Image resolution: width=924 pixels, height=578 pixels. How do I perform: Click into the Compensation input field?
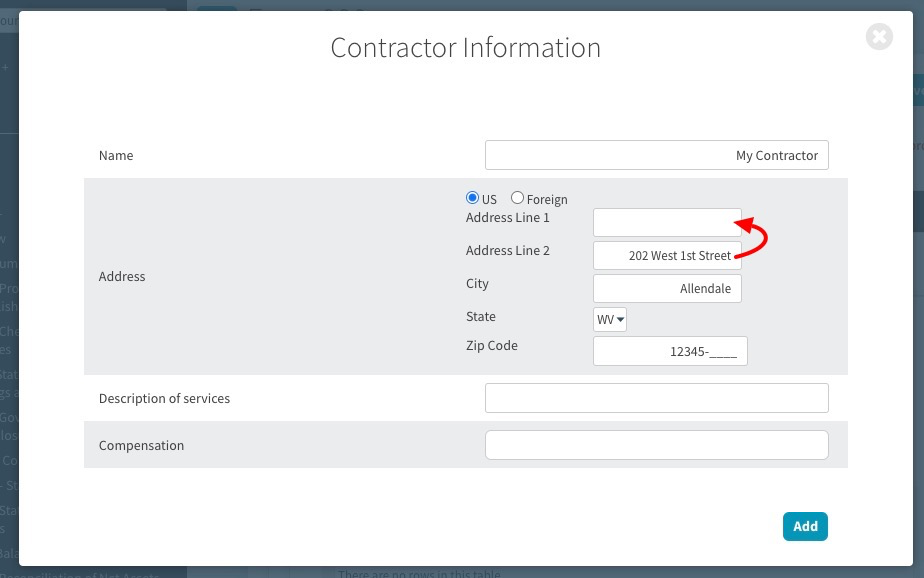tap(656, 445)
